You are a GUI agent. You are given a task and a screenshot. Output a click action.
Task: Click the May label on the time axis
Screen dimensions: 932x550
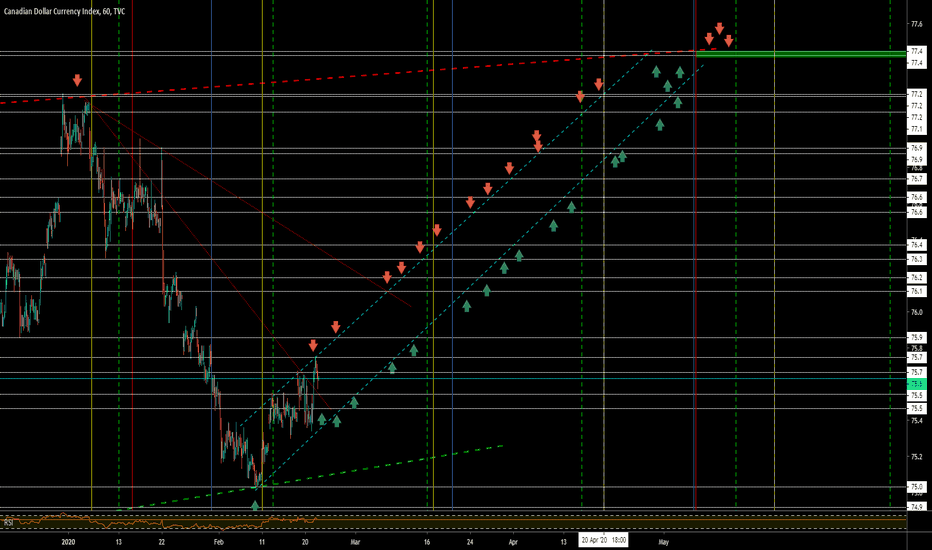pos(664,542)
